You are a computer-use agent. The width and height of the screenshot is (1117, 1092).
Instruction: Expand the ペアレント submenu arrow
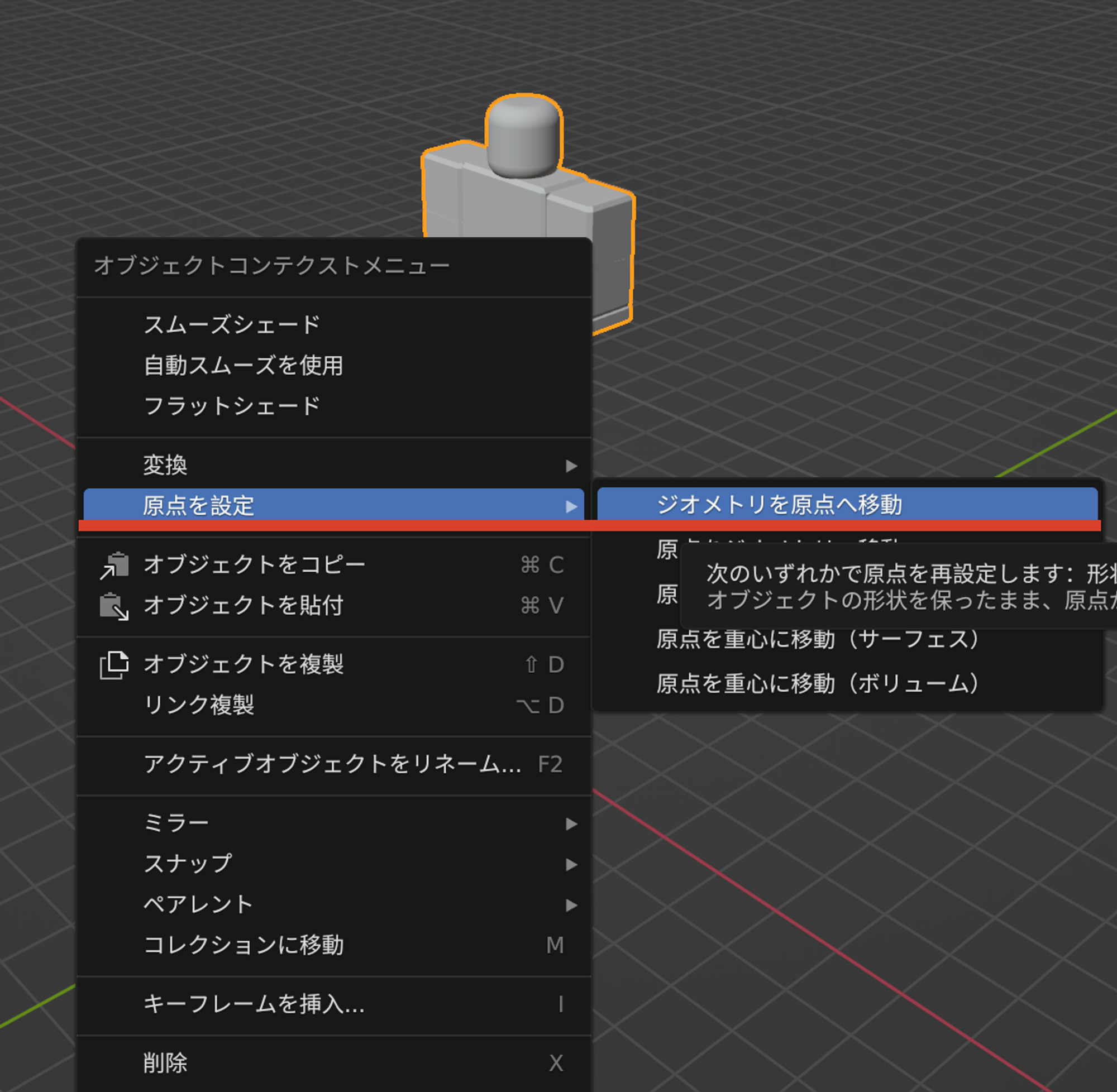pyautogui.click(x=571, y=905)
